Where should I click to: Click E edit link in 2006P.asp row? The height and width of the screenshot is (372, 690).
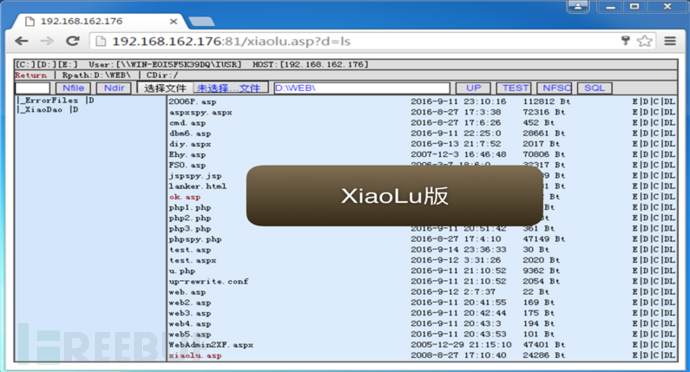635,102
